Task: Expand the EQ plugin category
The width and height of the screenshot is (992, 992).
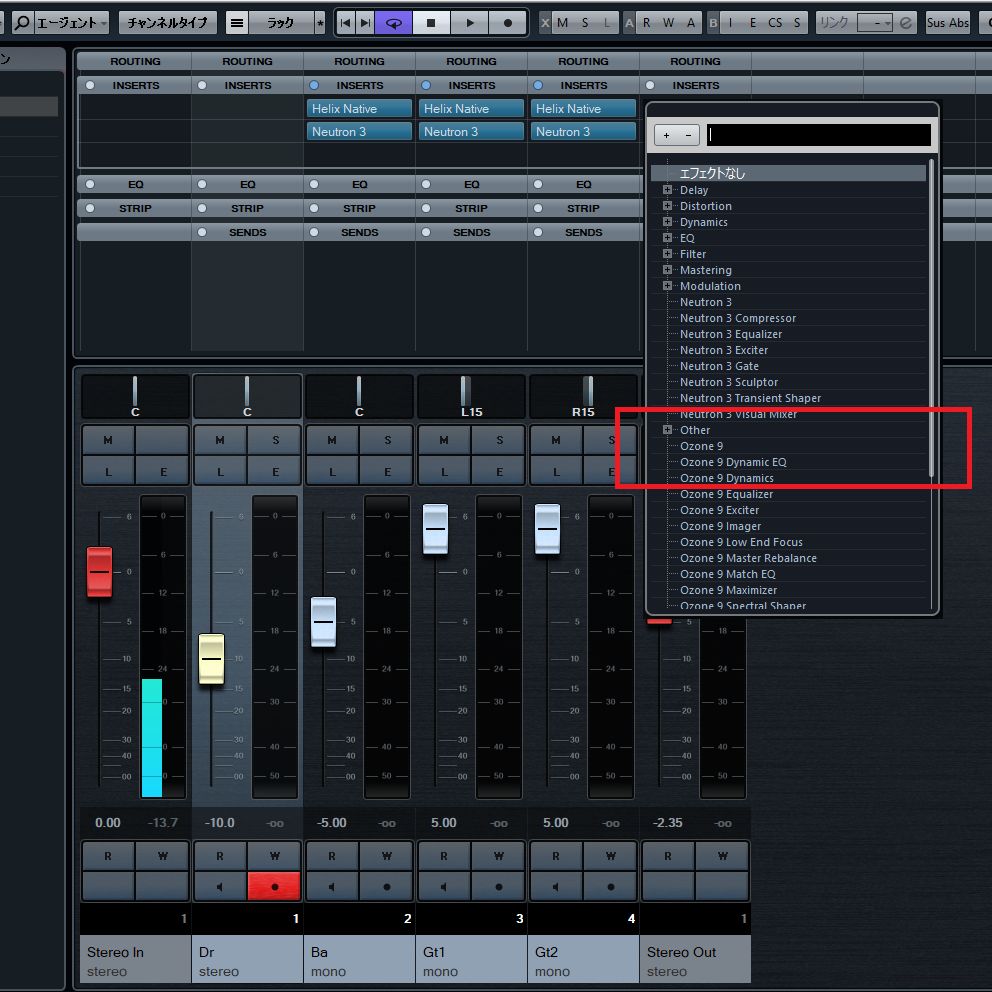Action: click(x=667, y=237)
